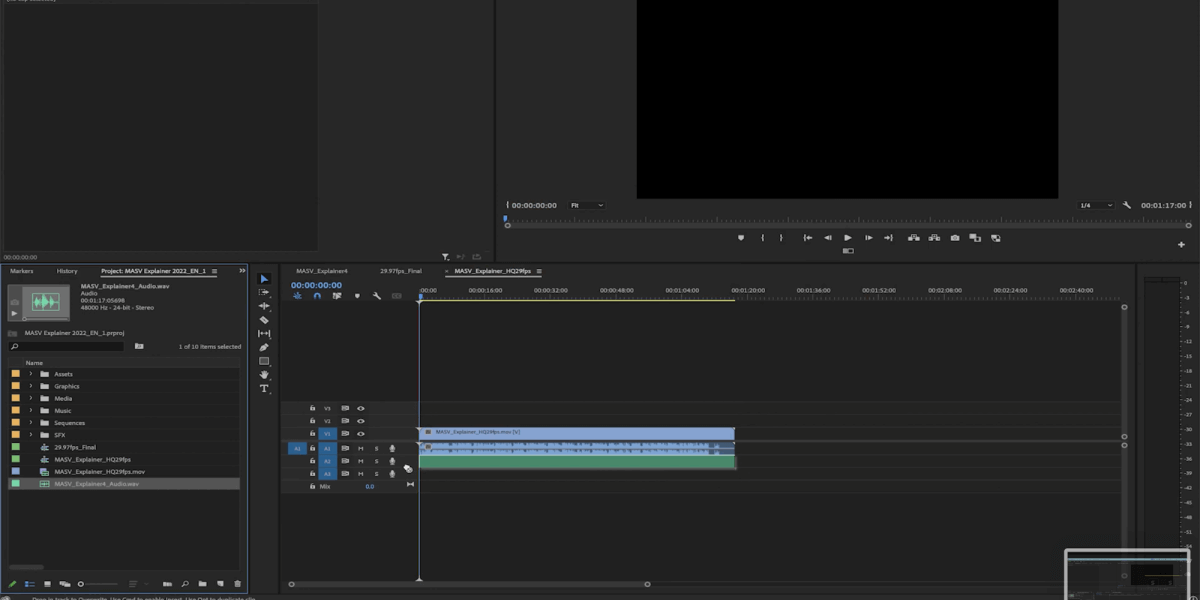Select the Selection tool arrow
This screenshot has width=1200, height=600.
coord(264,279)
